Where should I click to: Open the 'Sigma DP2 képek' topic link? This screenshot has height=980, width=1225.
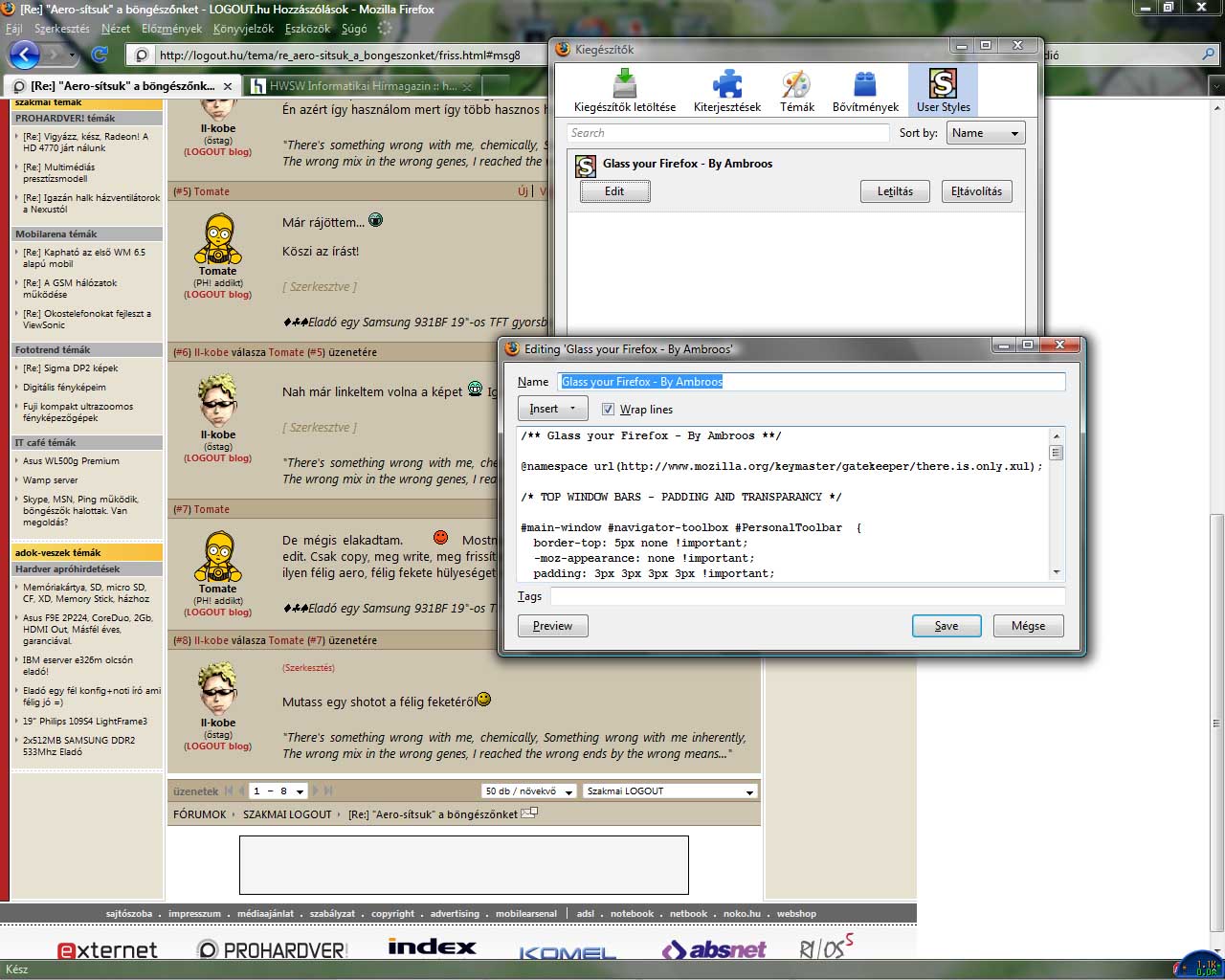coord(71,368)
